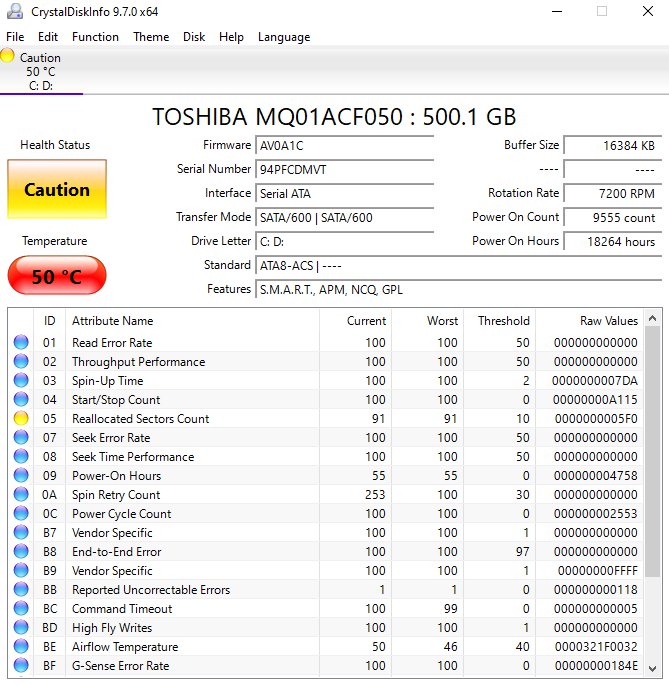Screen dimensions: 669x685
Task: Click the status orb beside Airflow Temperature
Action: click(21, 647)
